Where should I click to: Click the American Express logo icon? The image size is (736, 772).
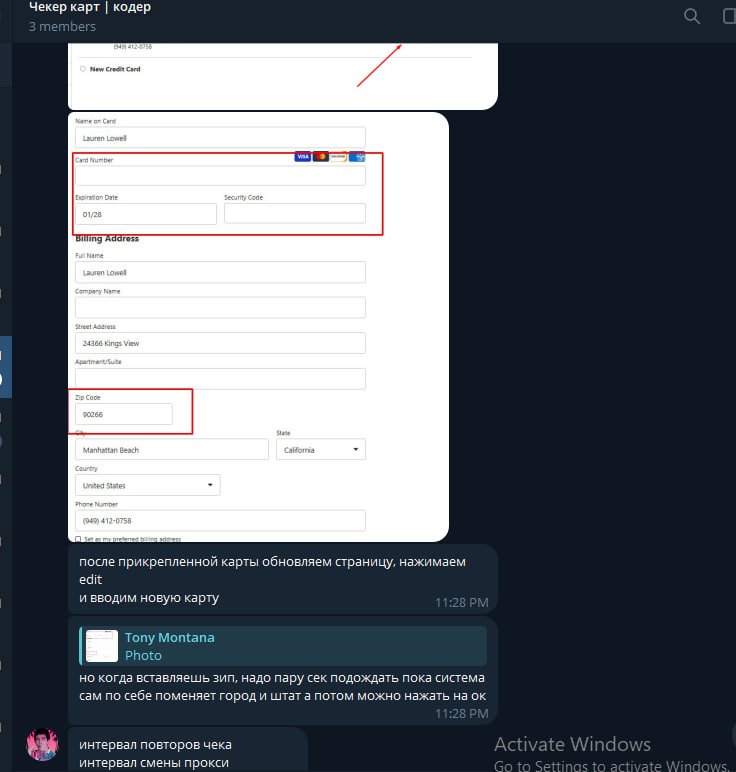coord(357,157)
